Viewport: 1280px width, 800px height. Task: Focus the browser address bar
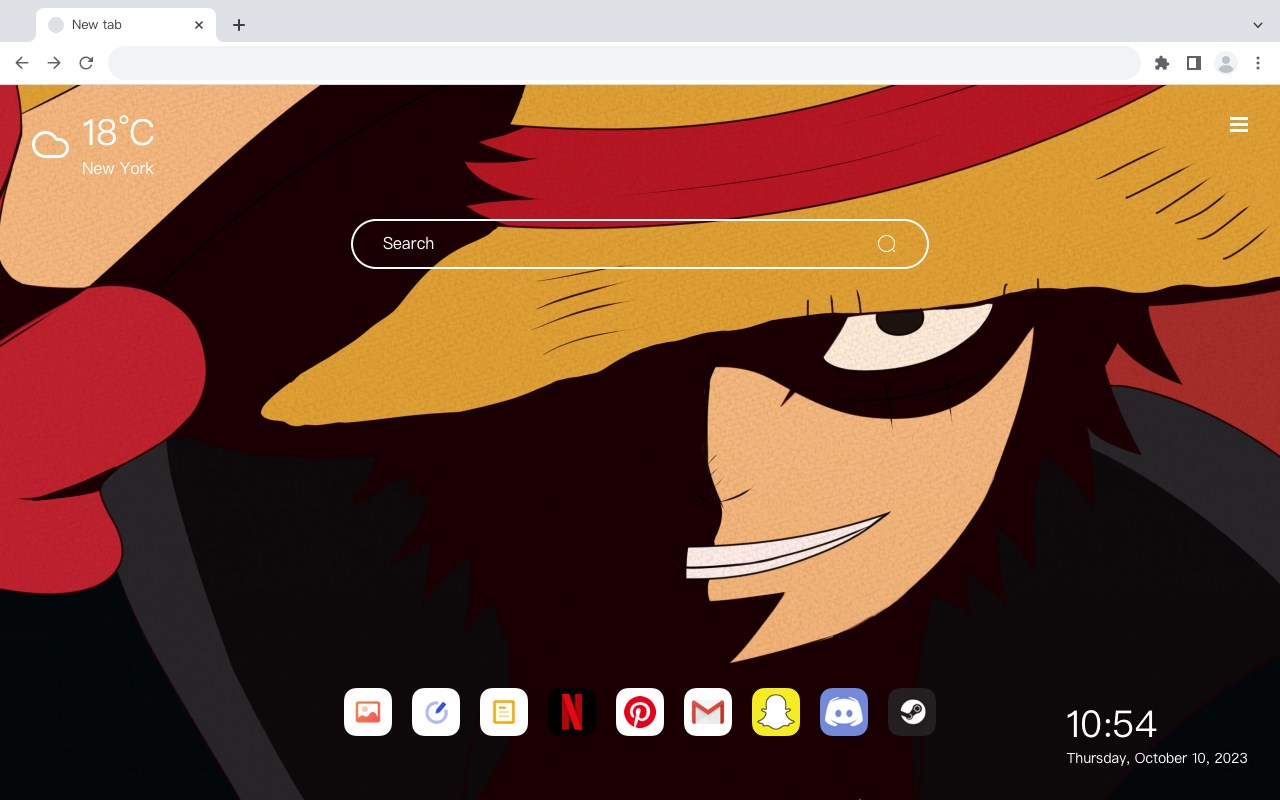[x=624, y=63]
